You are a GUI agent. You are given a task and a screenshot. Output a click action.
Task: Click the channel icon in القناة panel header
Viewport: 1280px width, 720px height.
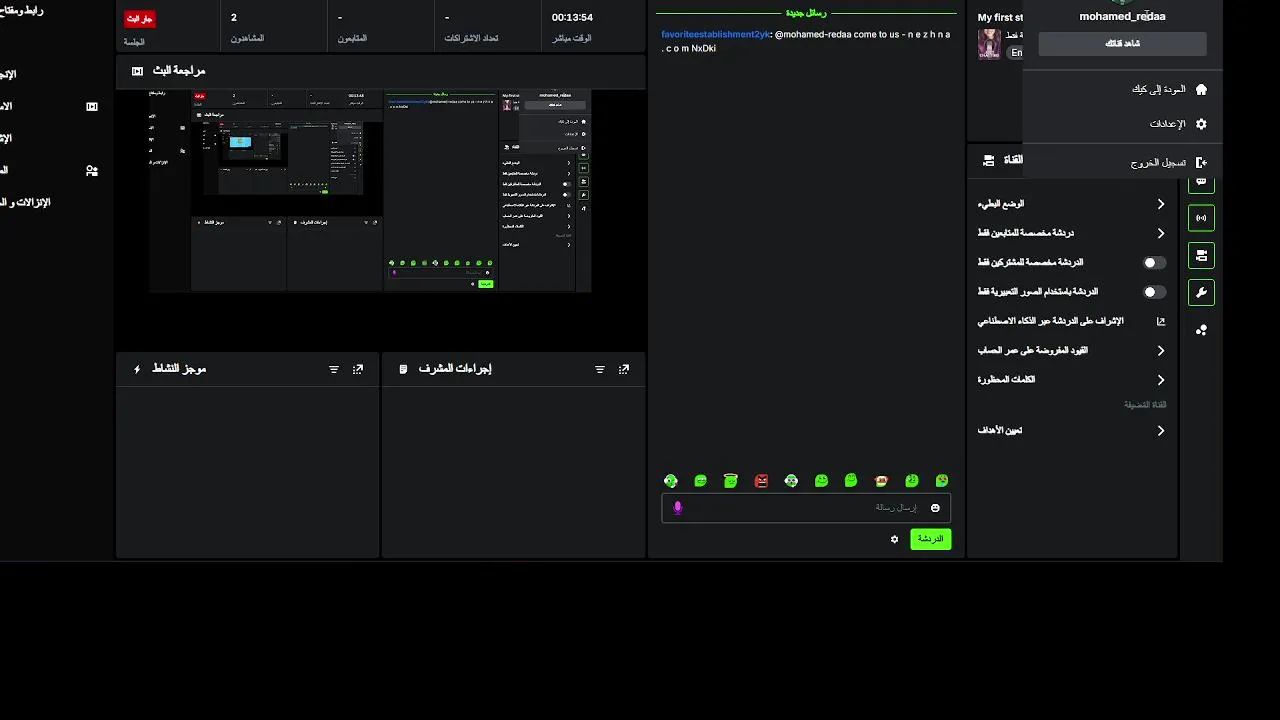tap(989, 160)
